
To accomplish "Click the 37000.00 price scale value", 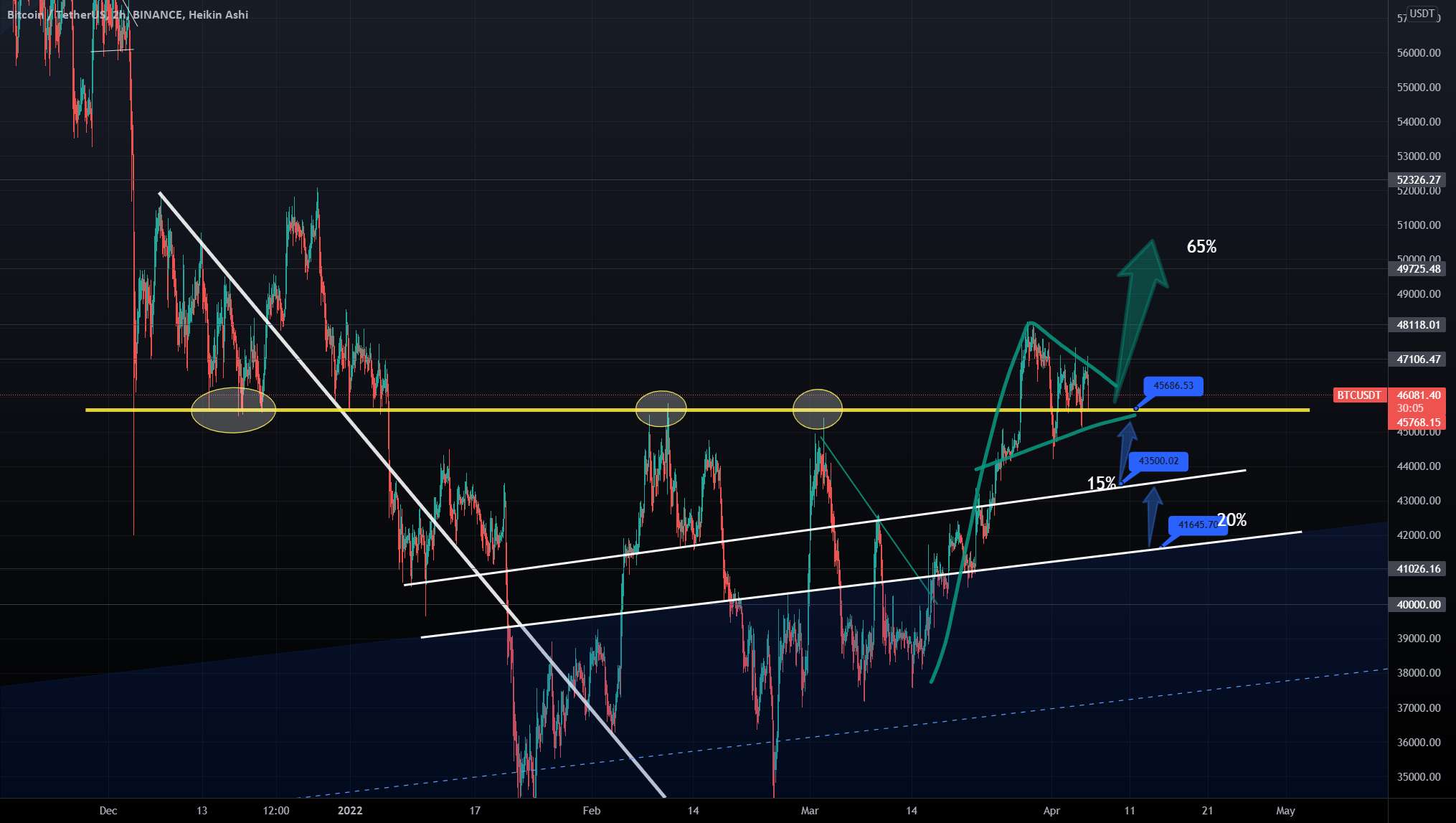I will [x=1419, y=708].
